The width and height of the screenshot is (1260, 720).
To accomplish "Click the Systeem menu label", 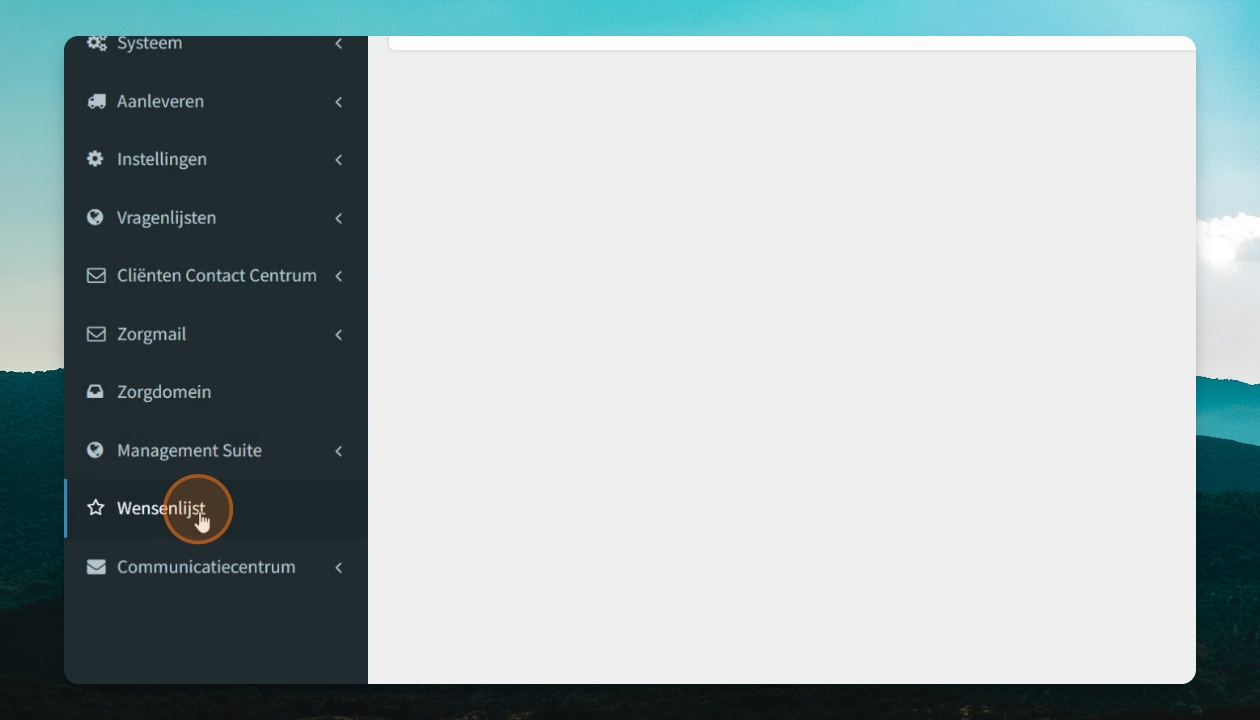I will click(x=149, y=43).
